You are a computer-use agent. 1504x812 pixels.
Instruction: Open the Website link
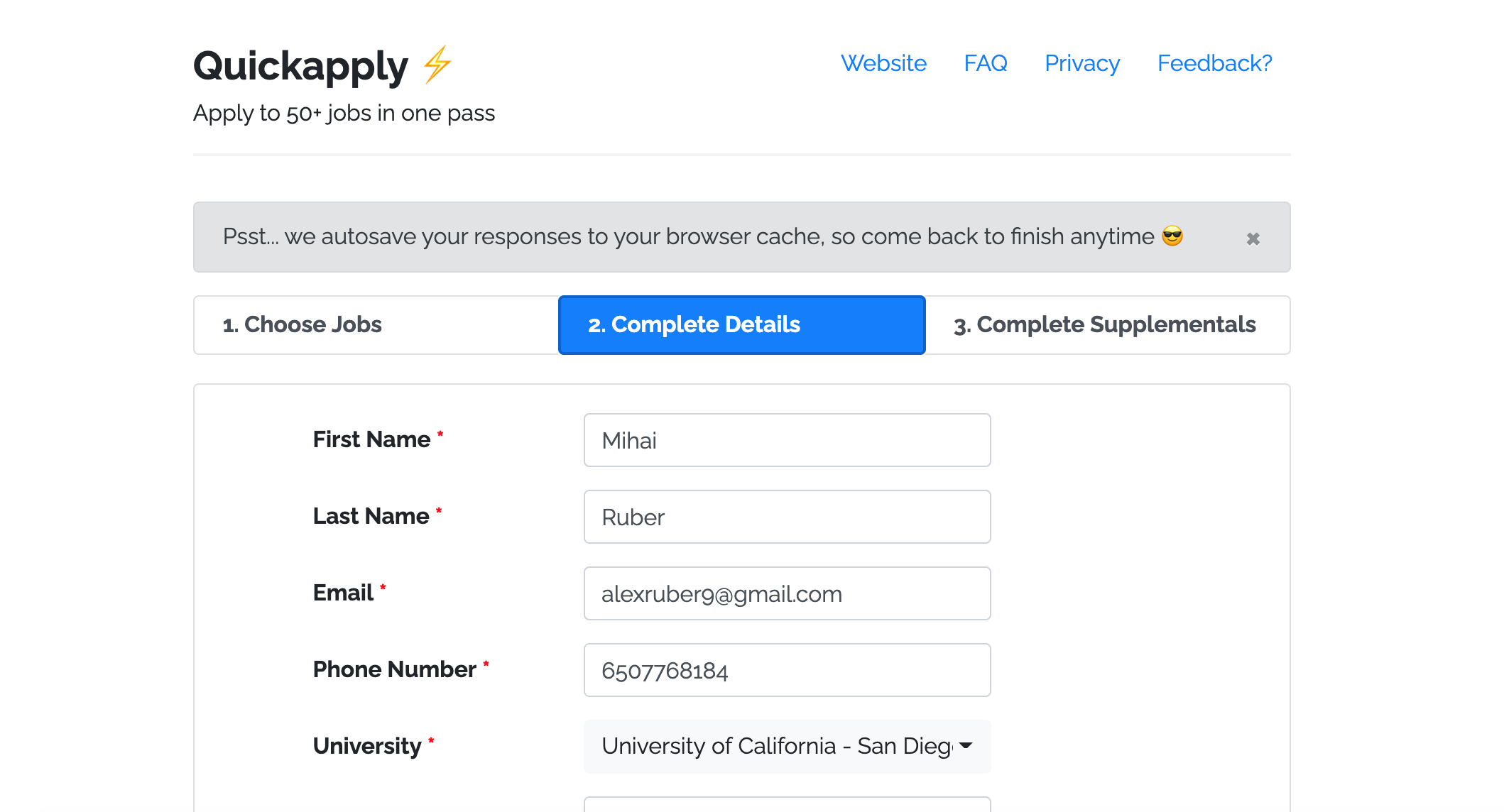pyautogui.click(x=884, y=63)
